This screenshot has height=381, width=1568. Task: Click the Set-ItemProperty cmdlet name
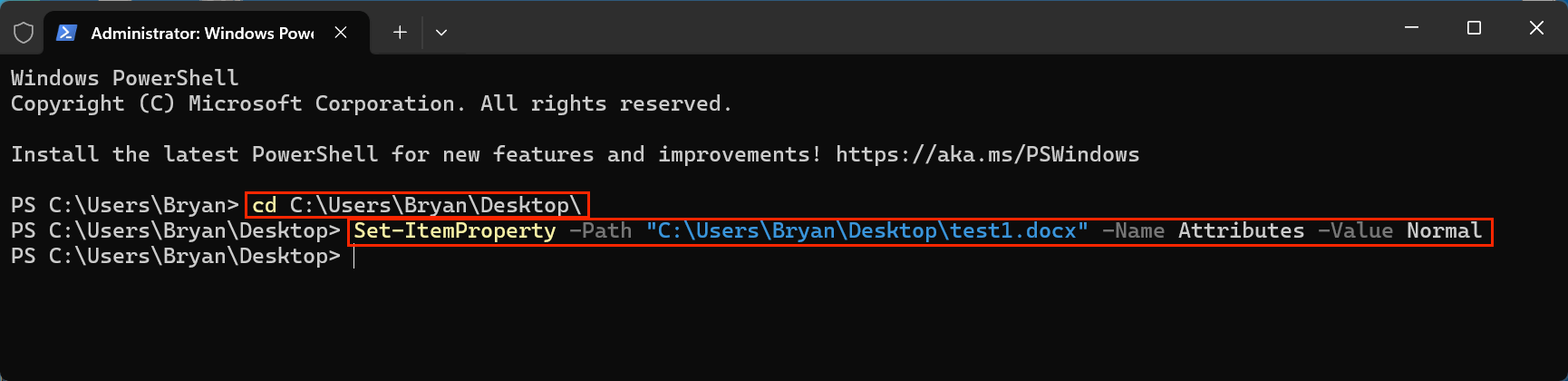click(454, 231)
